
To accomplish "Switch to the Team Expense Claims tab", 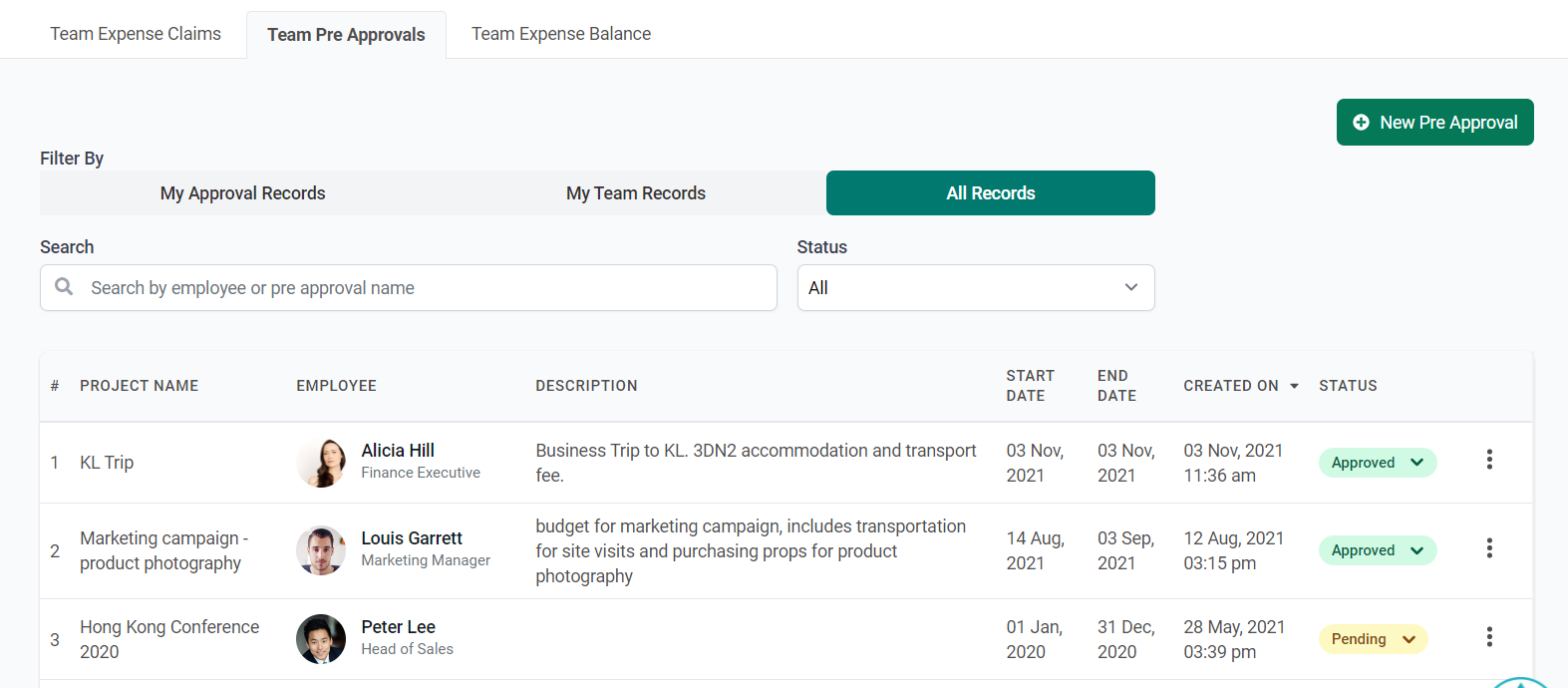I will [136, 34].
